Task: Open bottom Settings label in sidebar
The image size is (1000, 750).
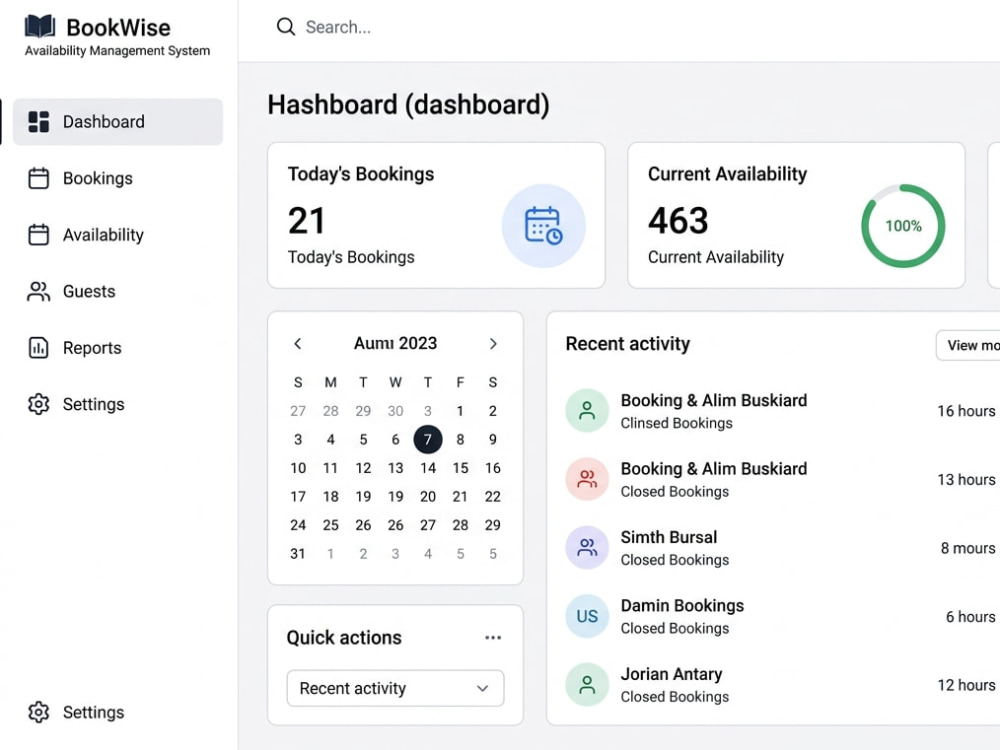Action: [x=93, y=712]
